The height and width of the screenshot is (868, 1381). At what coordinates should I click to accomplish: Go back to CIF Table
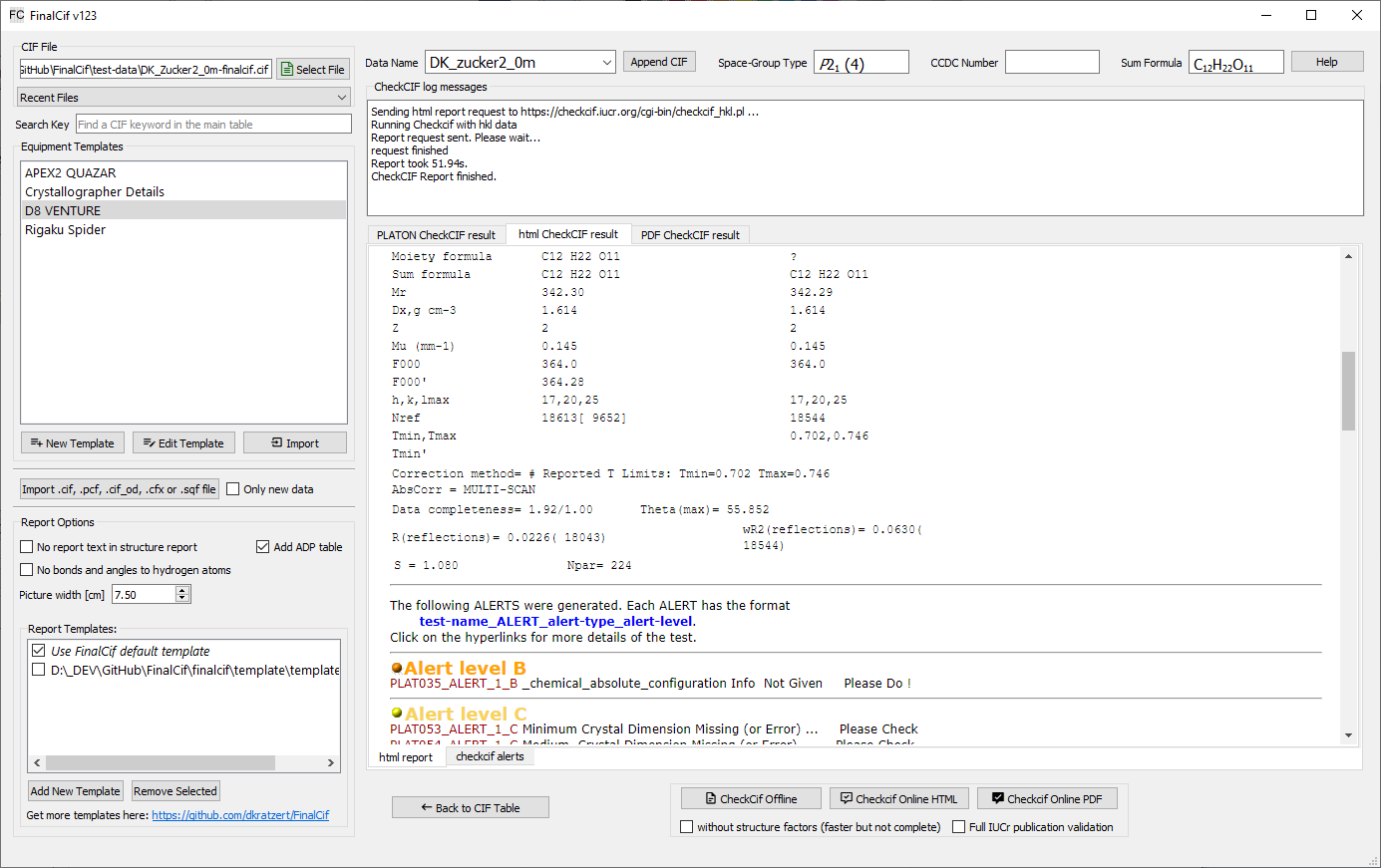click(470, 808)
